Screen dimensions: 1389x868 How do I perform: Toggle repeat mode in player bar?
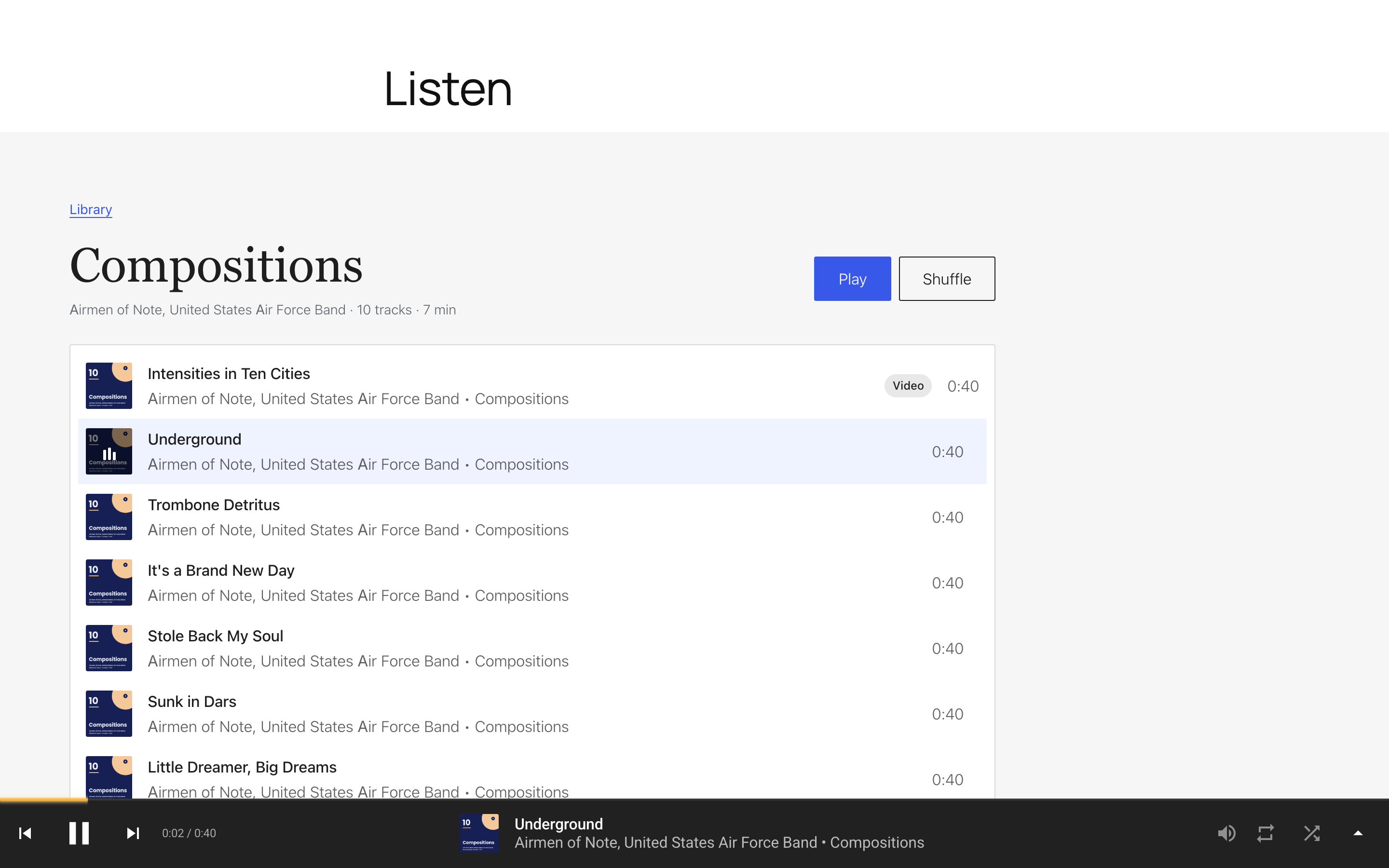click(1266, 833)
